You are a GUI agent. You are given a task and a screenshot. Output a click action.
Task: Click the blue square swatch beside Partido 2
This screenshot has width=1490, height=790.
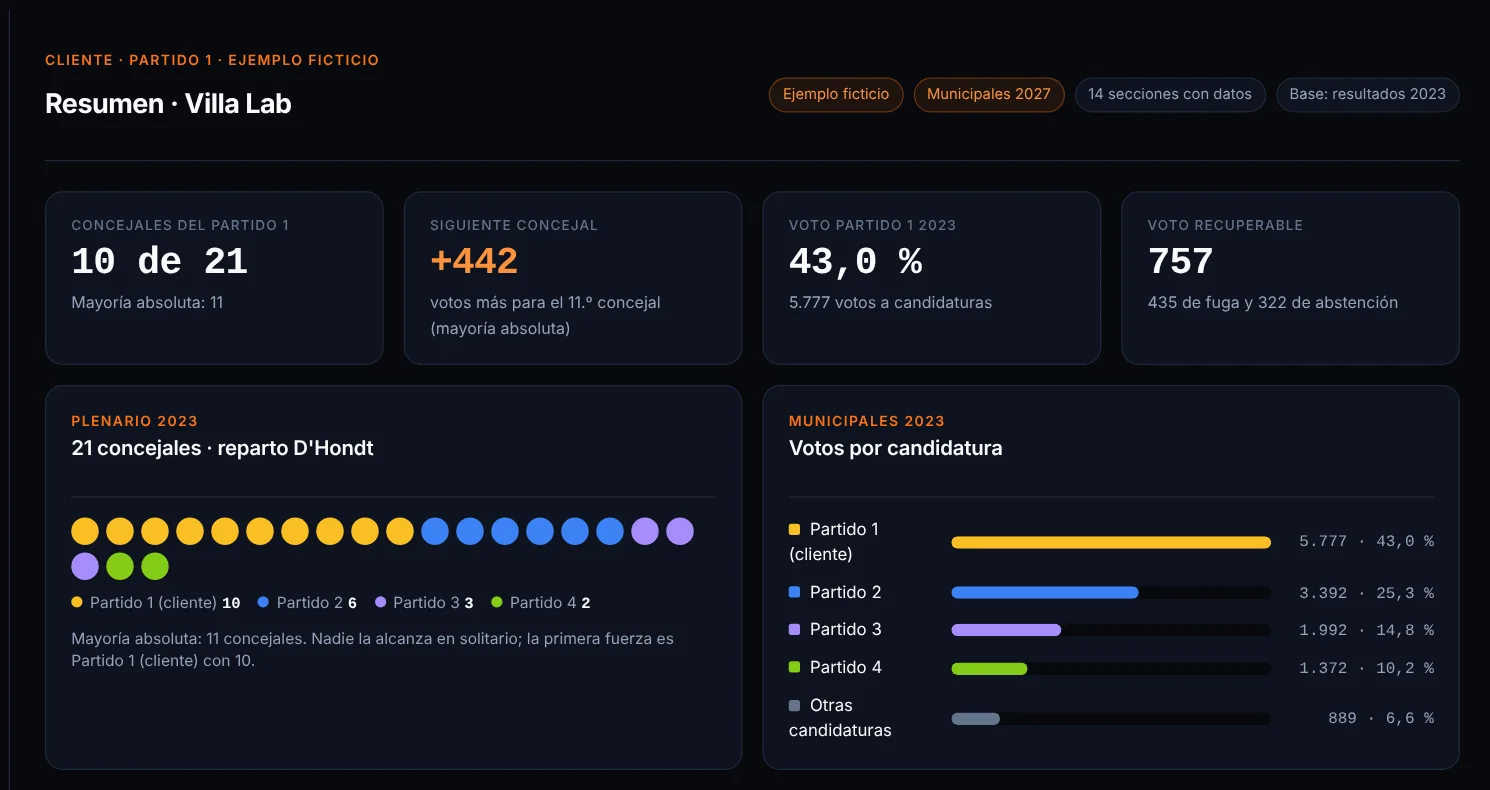click(x=795, y=592)
